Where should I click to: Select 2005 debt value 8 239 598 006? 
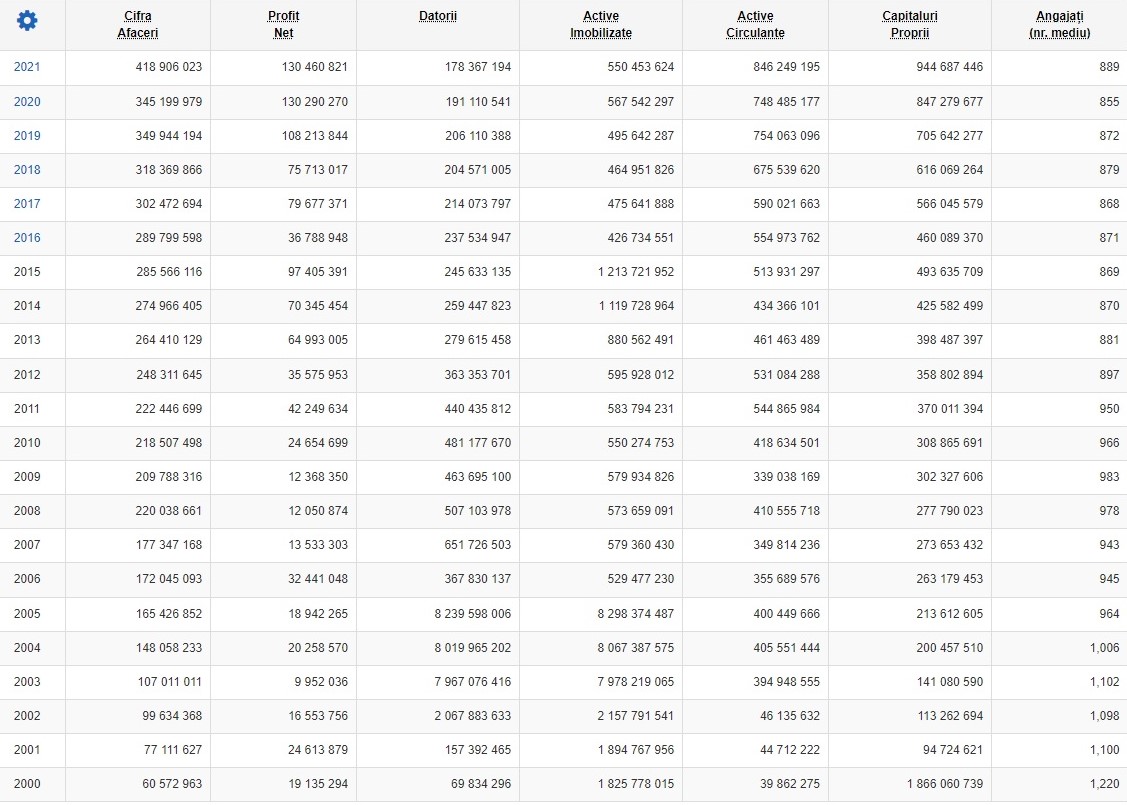pos(472,614)
